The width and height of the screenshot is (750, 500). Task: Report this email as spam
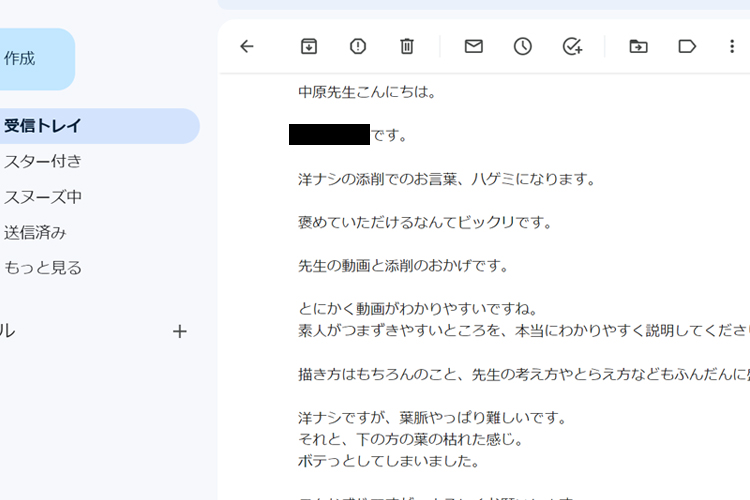tap(358, 46)
